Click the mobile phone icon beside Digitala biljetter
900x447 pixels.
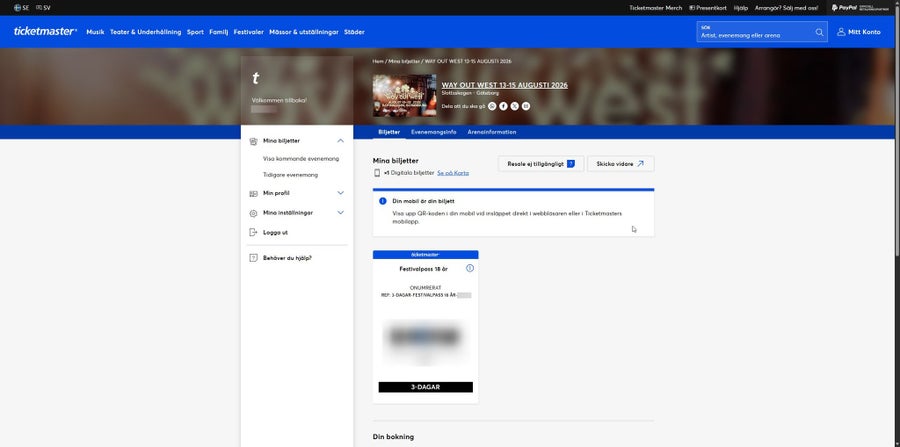click(377, 173)
